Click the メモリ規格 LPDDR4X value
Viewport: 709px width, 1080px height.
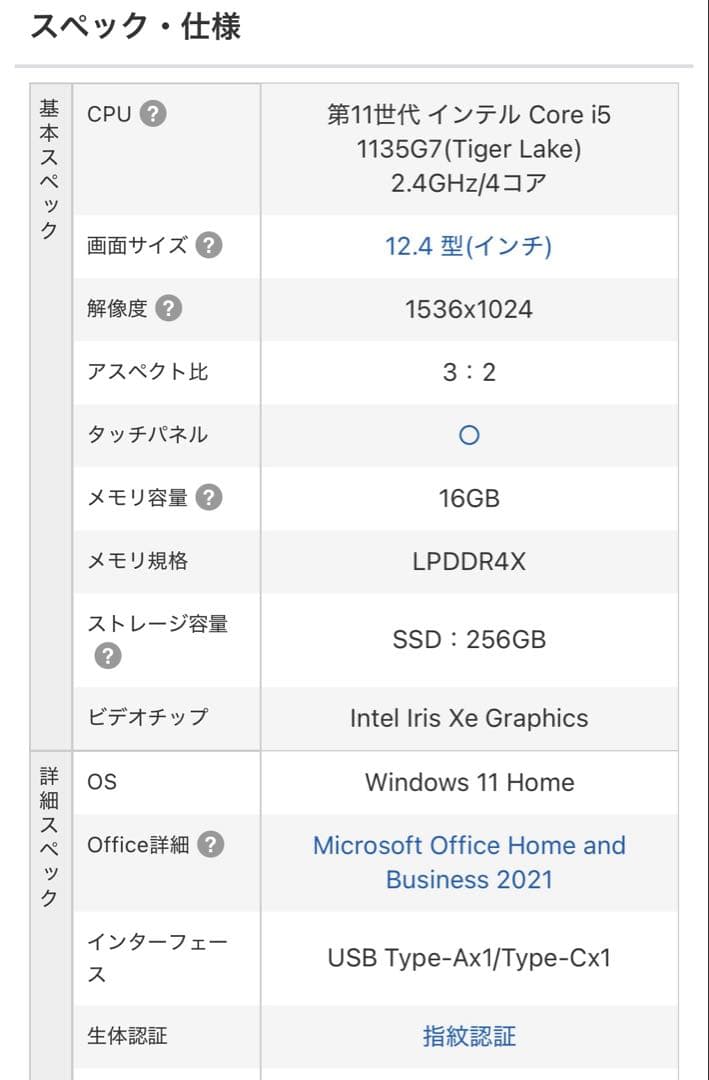pyautogui.click(x=470, y=560)
